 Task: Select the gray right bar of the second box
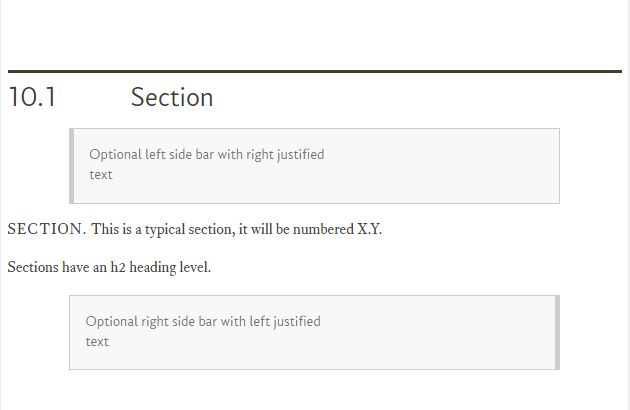557,332
